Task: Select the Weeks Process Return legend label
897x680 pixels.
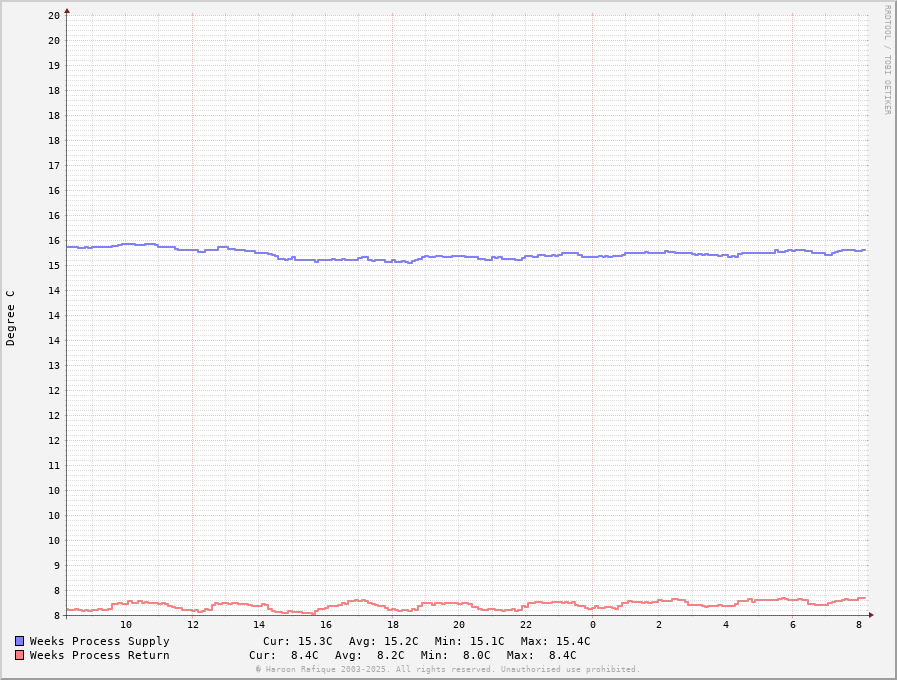Action: (99, 655)
